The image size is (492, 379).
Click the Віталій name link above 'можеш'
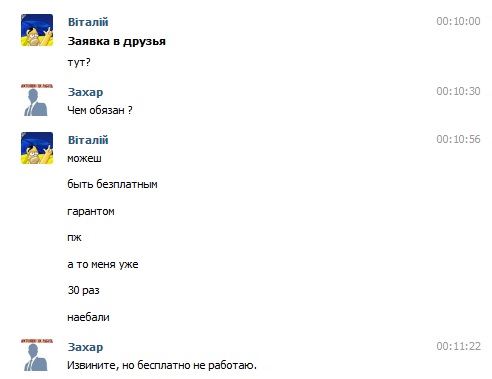[x=88, y=140]
